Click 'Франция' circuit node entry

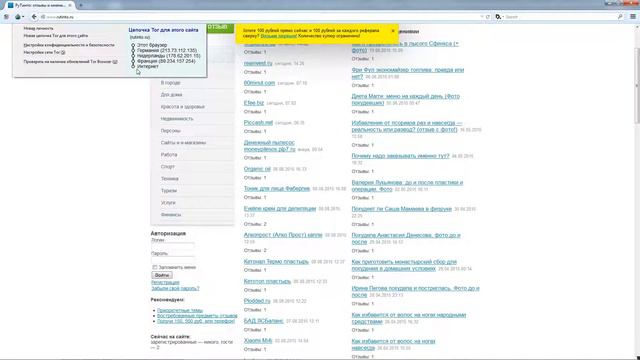point(166,61)
